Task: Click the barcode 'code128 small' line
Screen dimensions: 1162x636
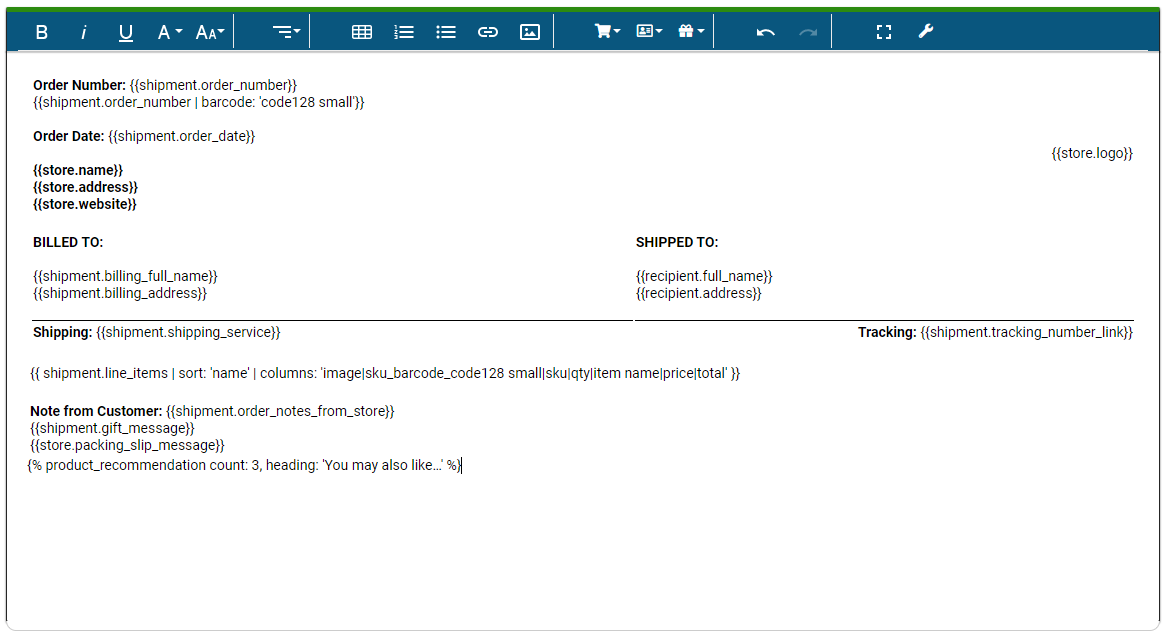Action: coord(199,102)
